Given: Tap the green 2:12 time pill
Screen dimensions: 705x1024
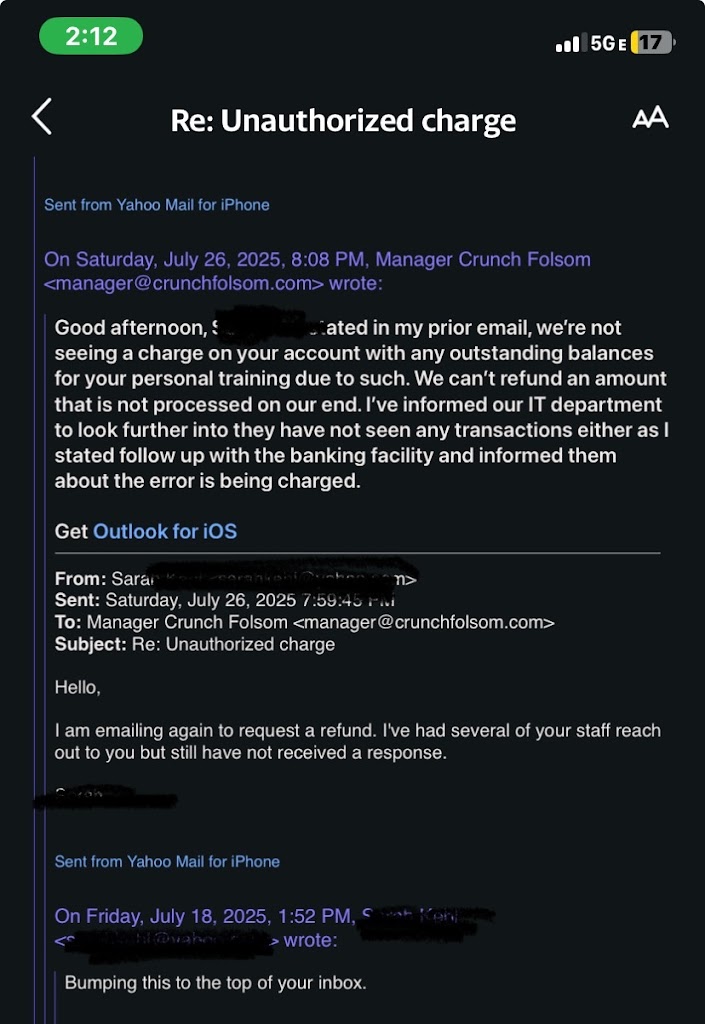Looking at the screenshot, I should point(91,37).
